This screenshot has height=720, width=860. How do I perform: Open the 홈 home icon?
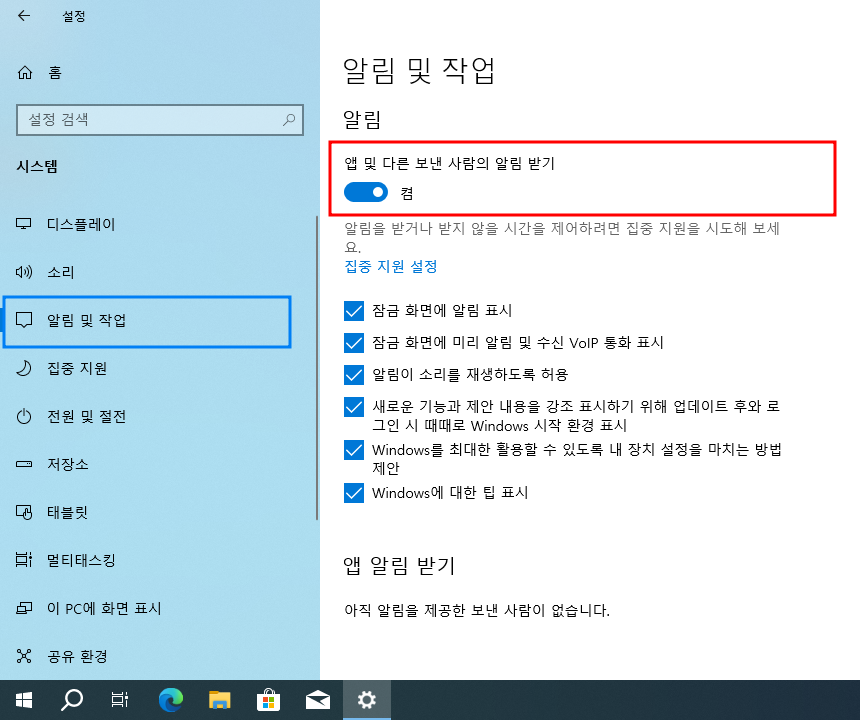click(25, 72)
